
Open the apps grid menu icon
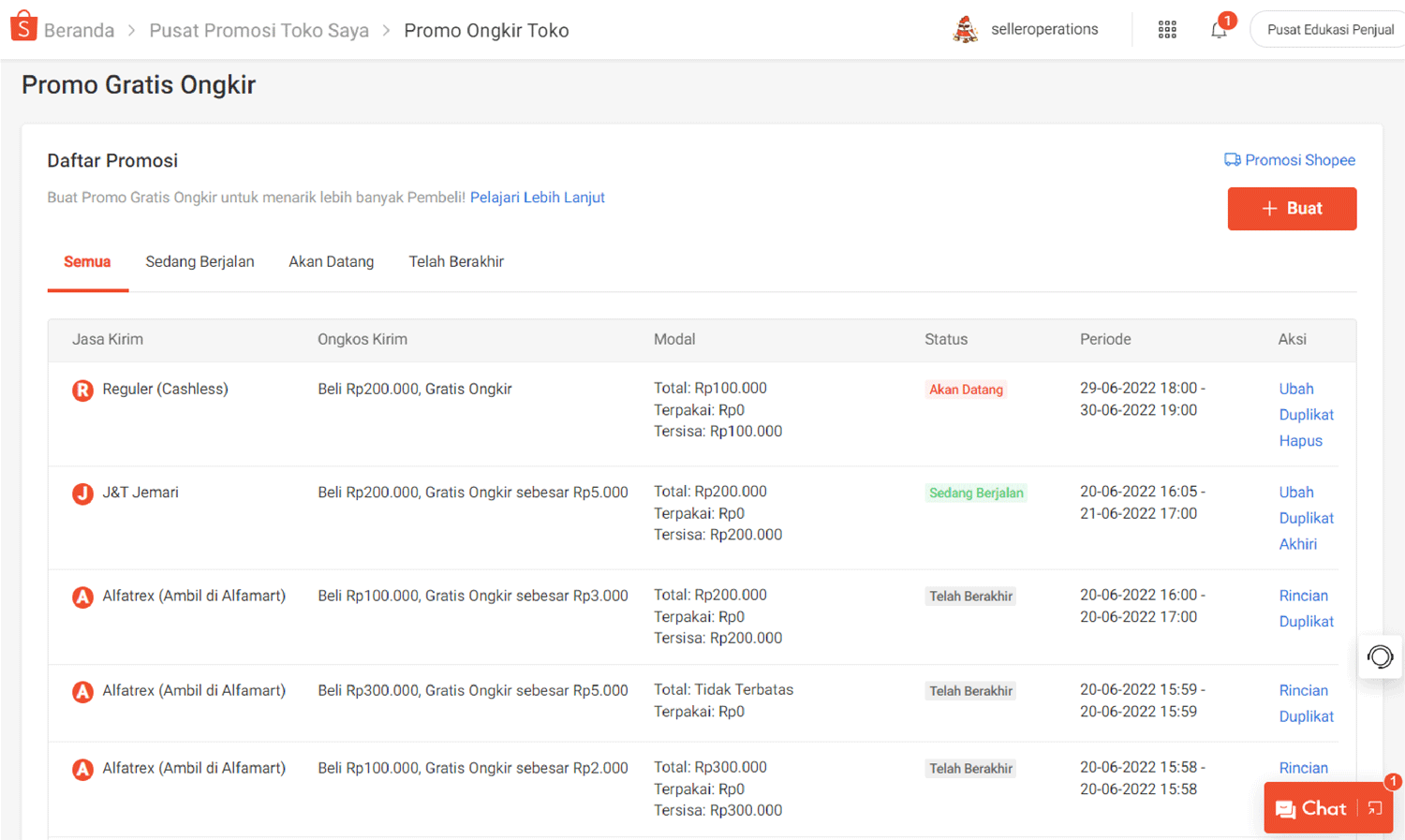click(1167, 30)
